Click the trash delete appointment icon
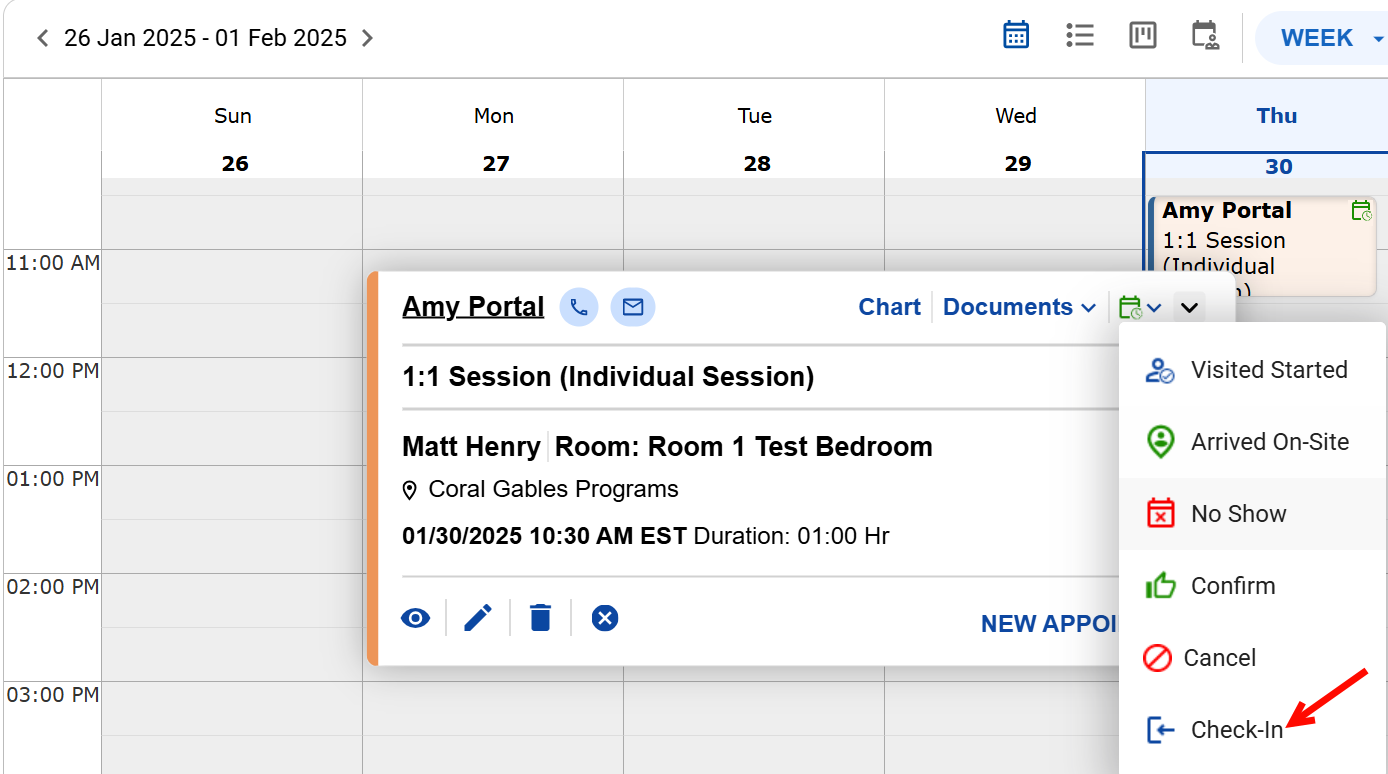 [540, 618]
